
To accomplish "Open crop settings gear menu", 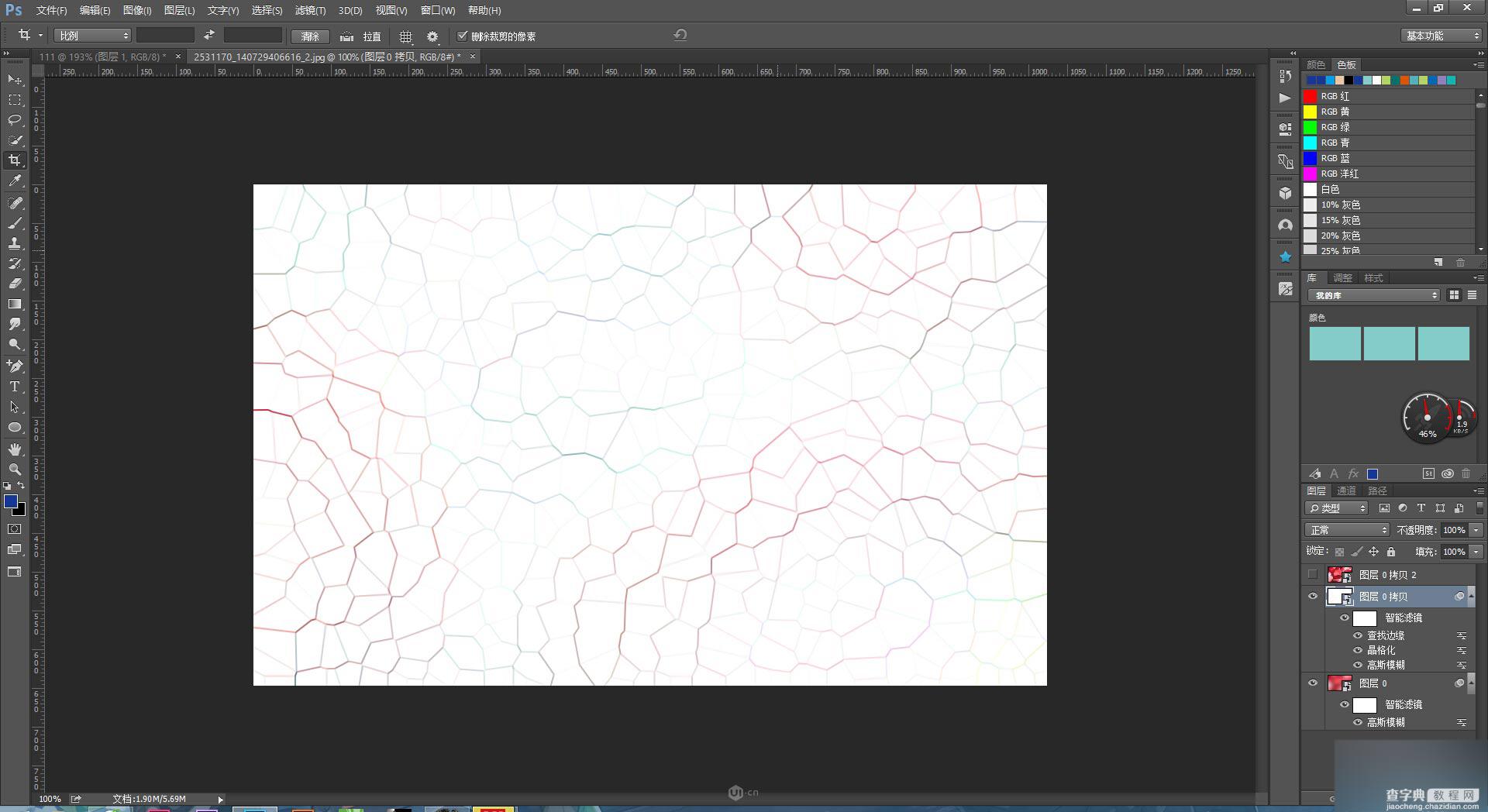I will (x=432, y=36).
